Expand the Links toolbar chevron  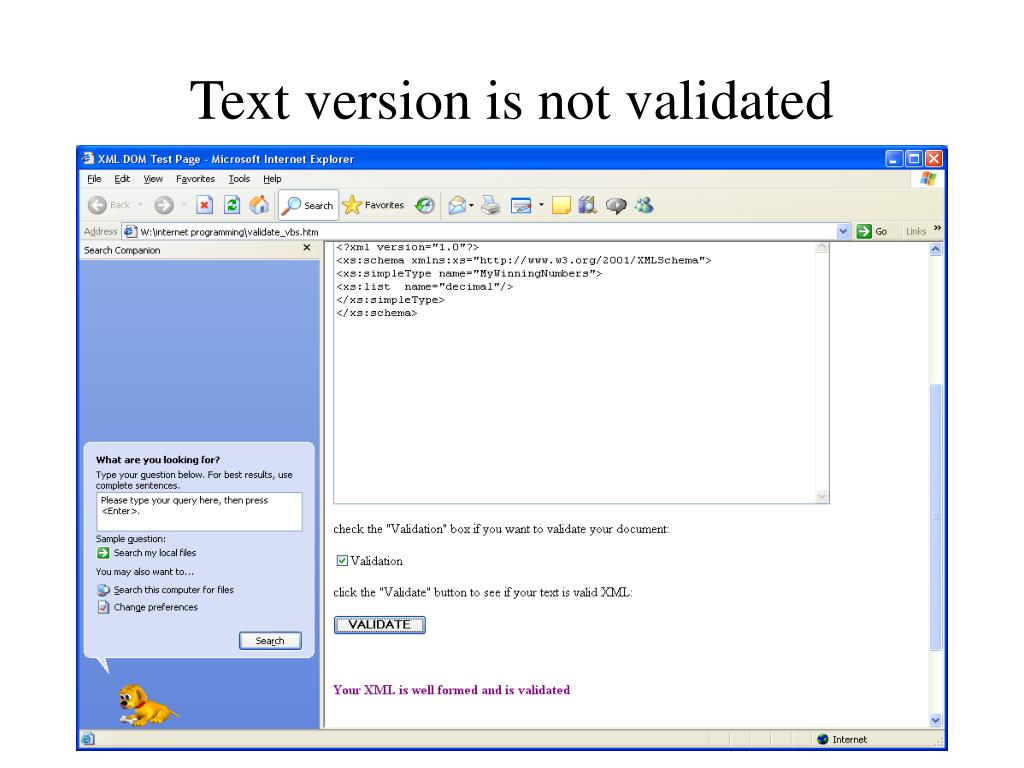(x=938, y=228)
